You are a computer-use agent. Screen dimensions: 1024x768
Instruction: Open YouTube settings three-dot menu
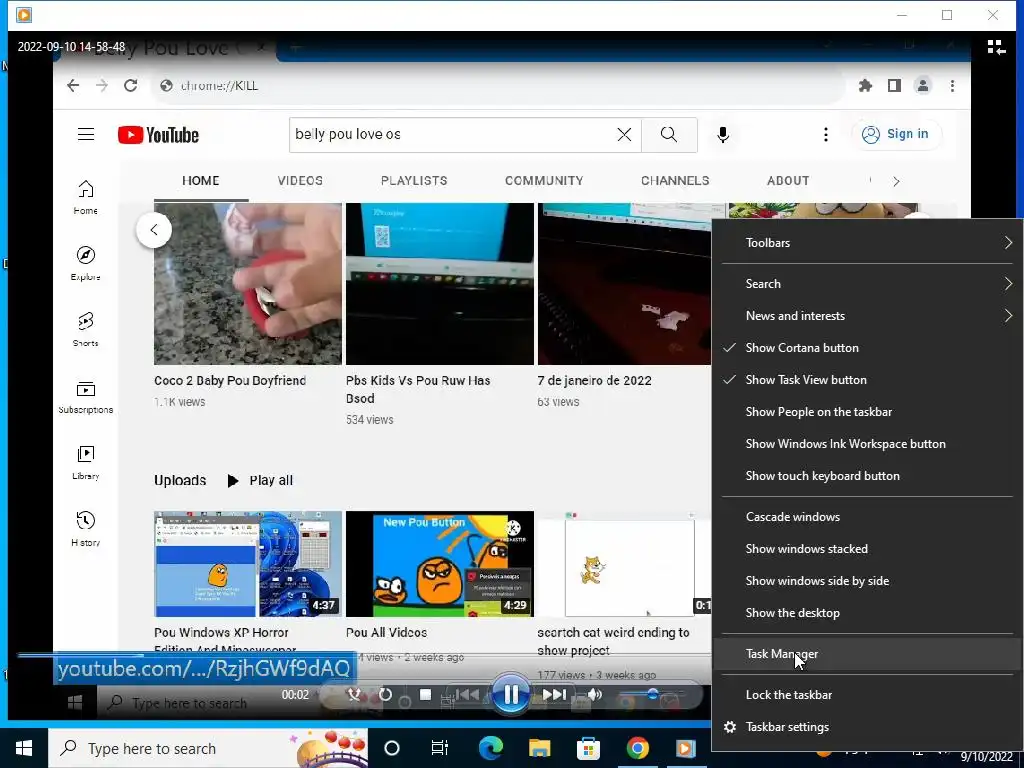pyautogui.click(x=826, y=135)
